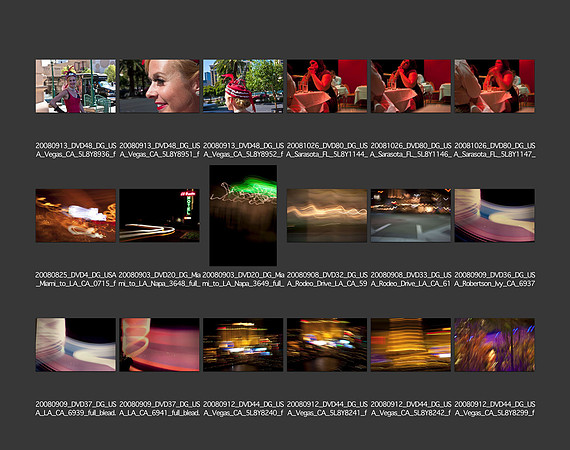The width and height of the screenshot is (570, 450).
Task: Select filename text ending Vegas_CA_5L8Y8240_f
Action: point(243,409)
